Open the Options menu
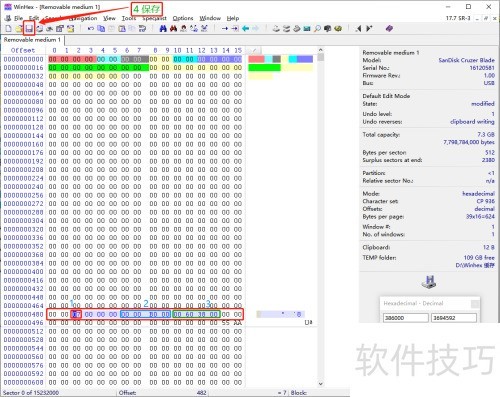Screen dimensions: 500x397 coord(183,18)
